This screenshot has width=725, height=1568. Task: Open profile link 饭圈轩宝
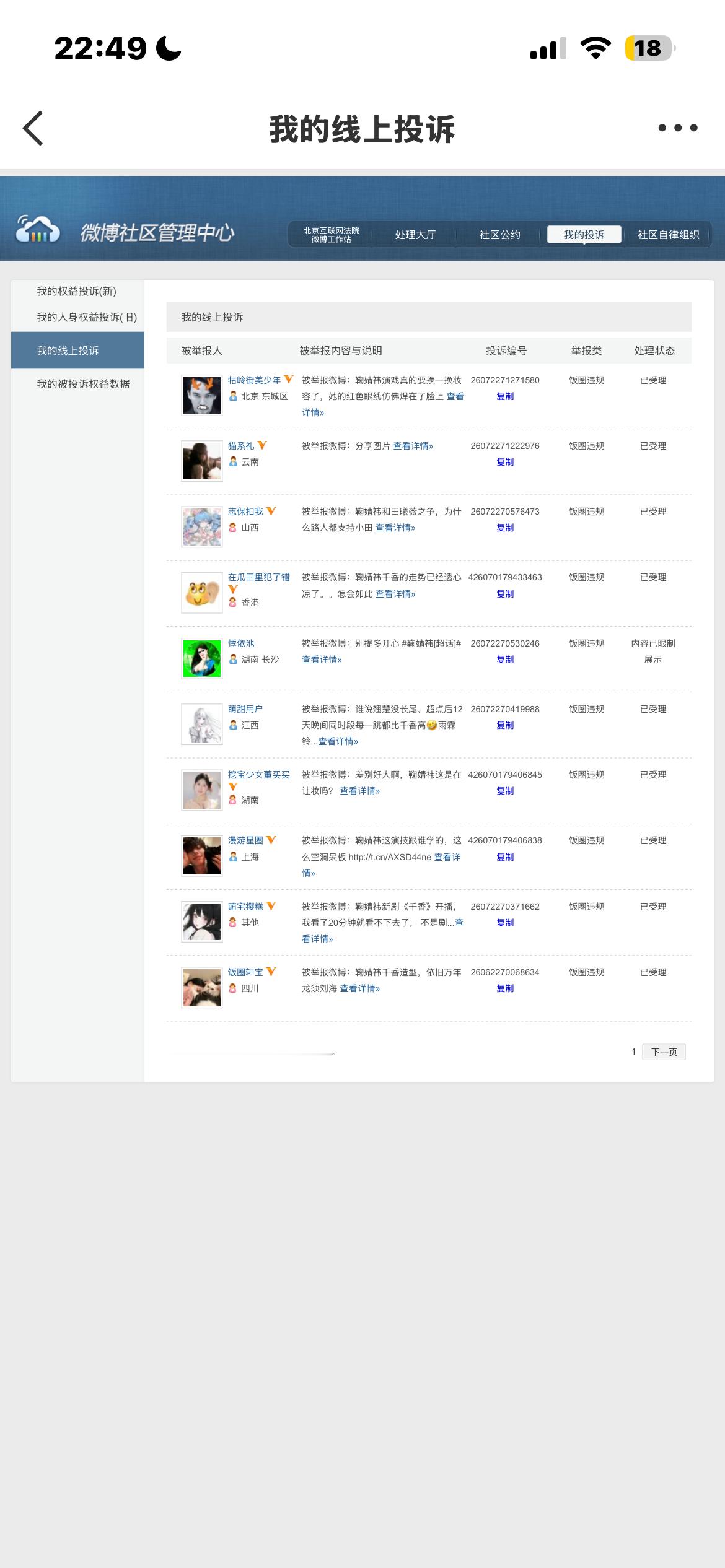coord(245,972)
